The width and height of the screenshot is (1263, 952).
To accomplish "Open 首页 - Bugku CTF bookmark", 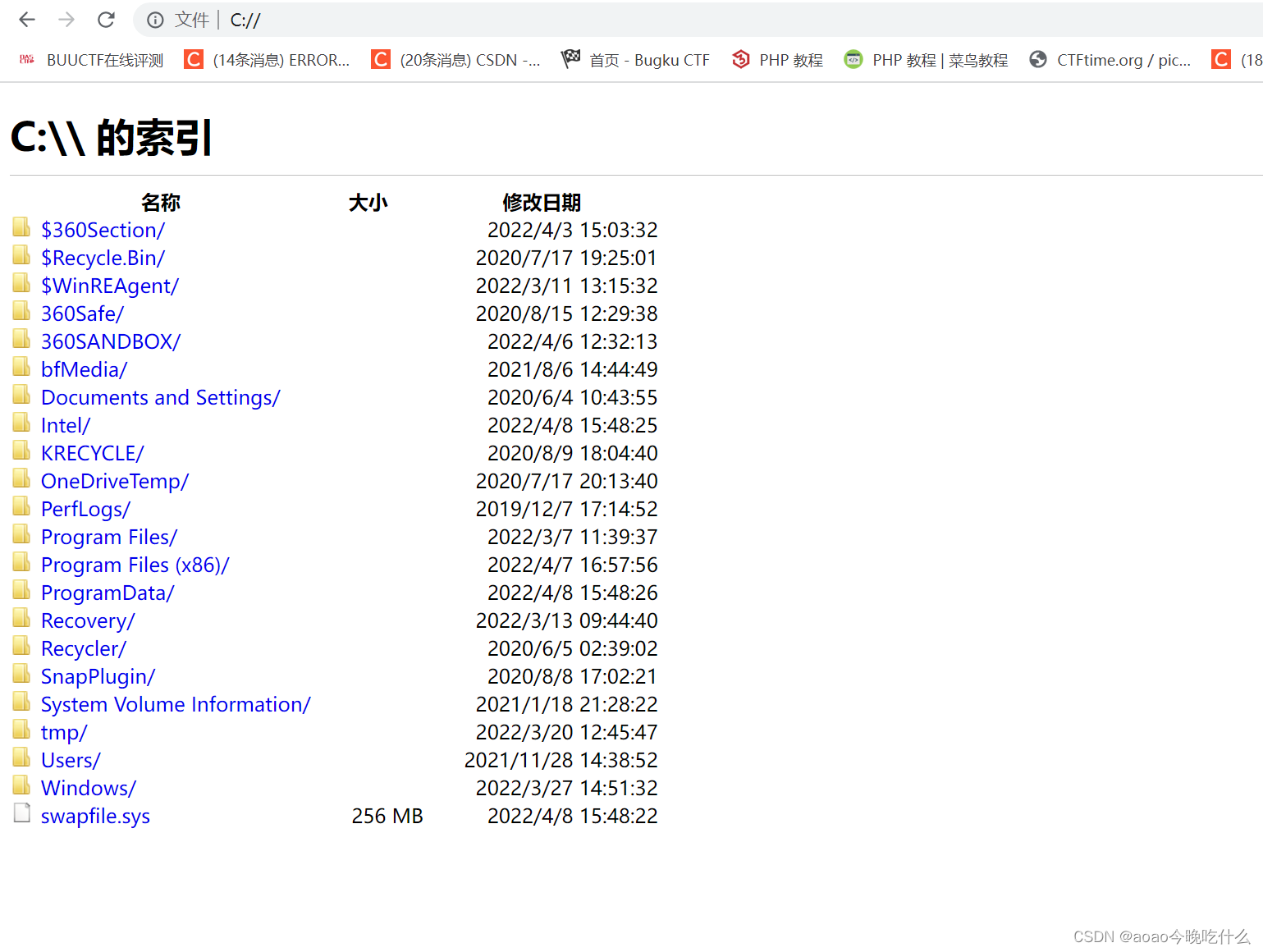I will [635, 60].
